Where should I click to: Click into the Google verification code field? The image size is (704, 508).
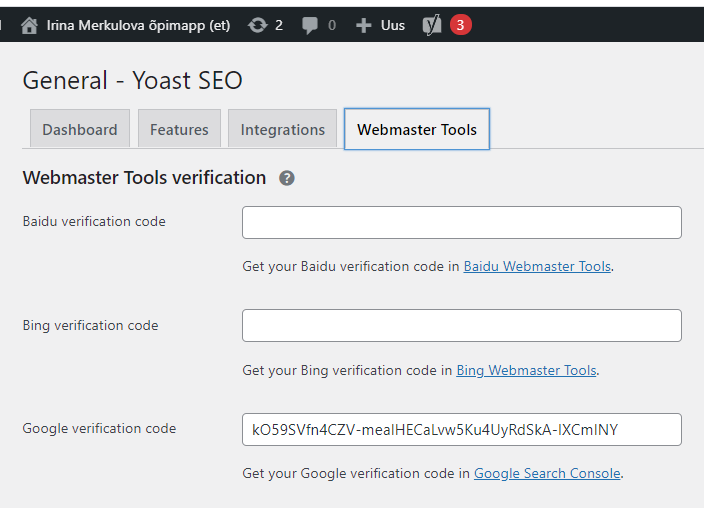(462, 429)
